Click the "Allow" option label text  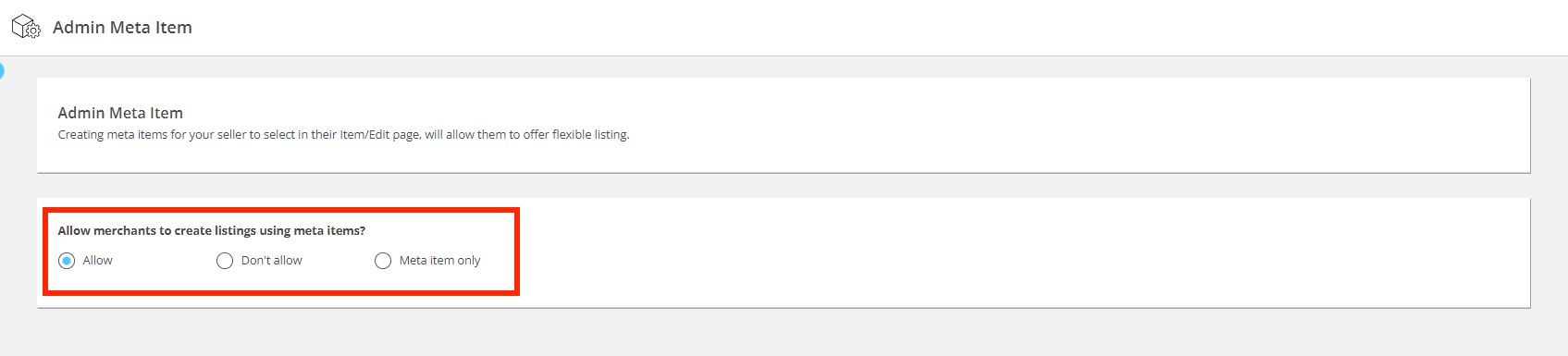tap(97, 261)
